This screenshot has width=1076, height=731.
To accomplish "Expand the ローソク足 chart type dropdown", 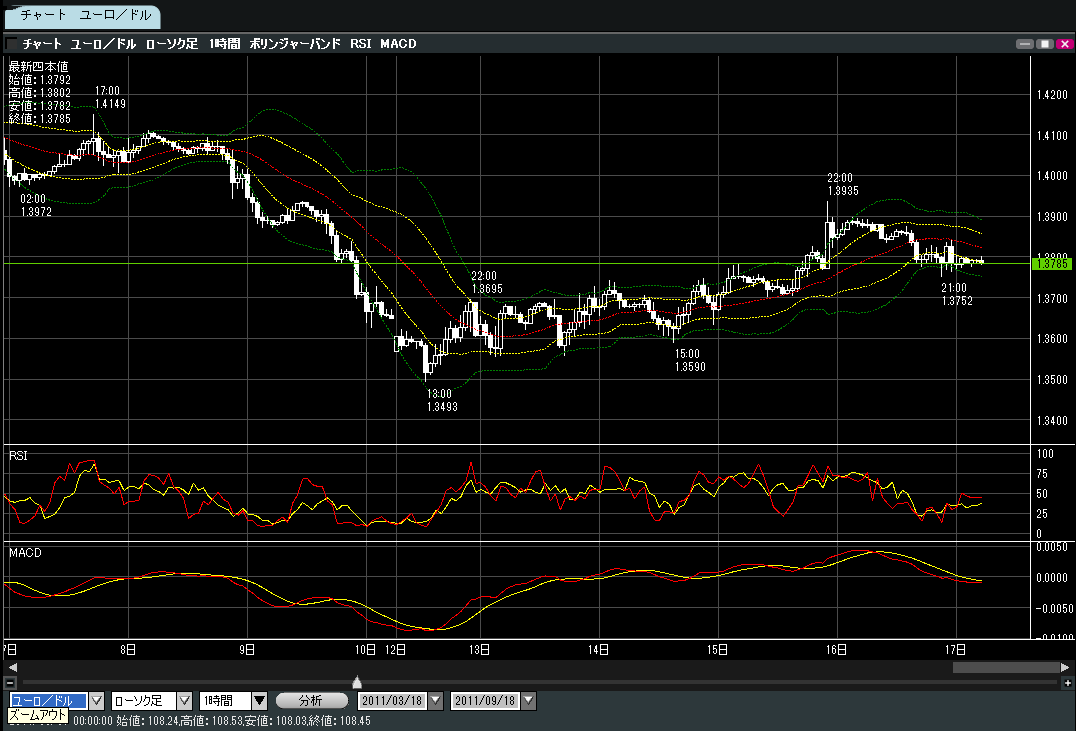I will coord(184,701).
